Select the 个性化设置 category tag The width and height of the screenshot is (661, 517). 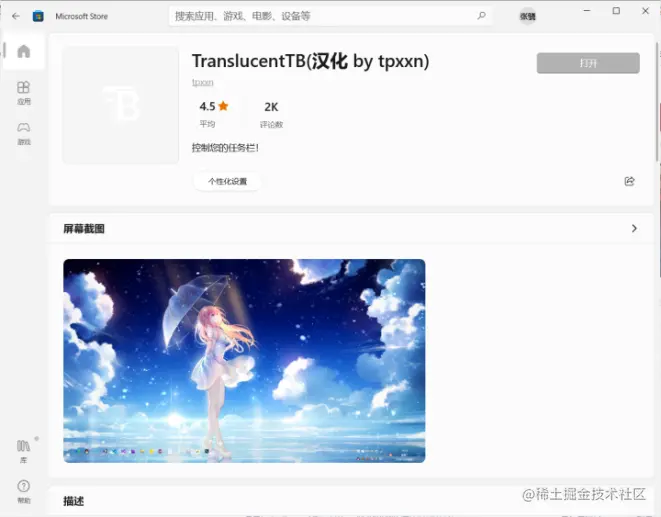click(x=227, y=182)
